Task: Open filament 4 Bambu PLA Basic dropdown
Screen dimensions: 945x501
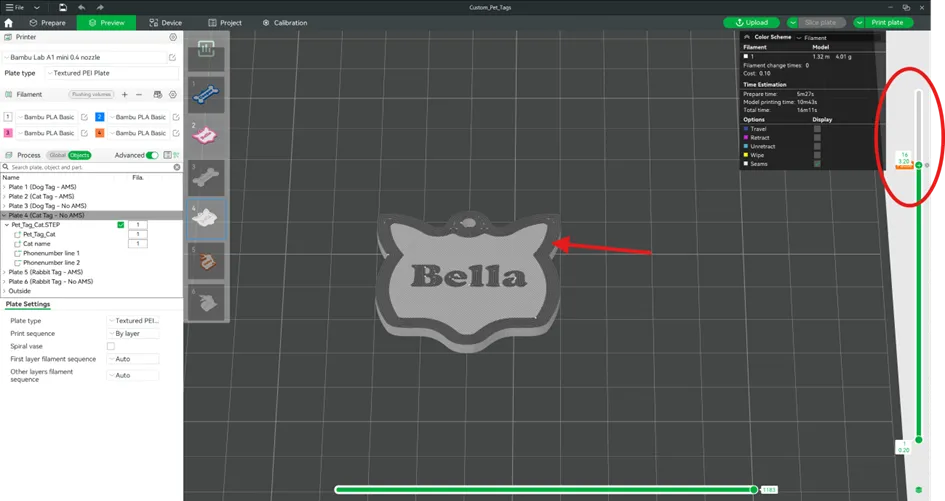Action: (138, 133)
